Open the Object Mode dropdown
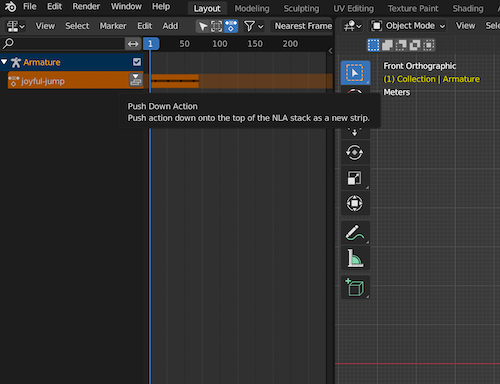 click(x=408, y=26)
